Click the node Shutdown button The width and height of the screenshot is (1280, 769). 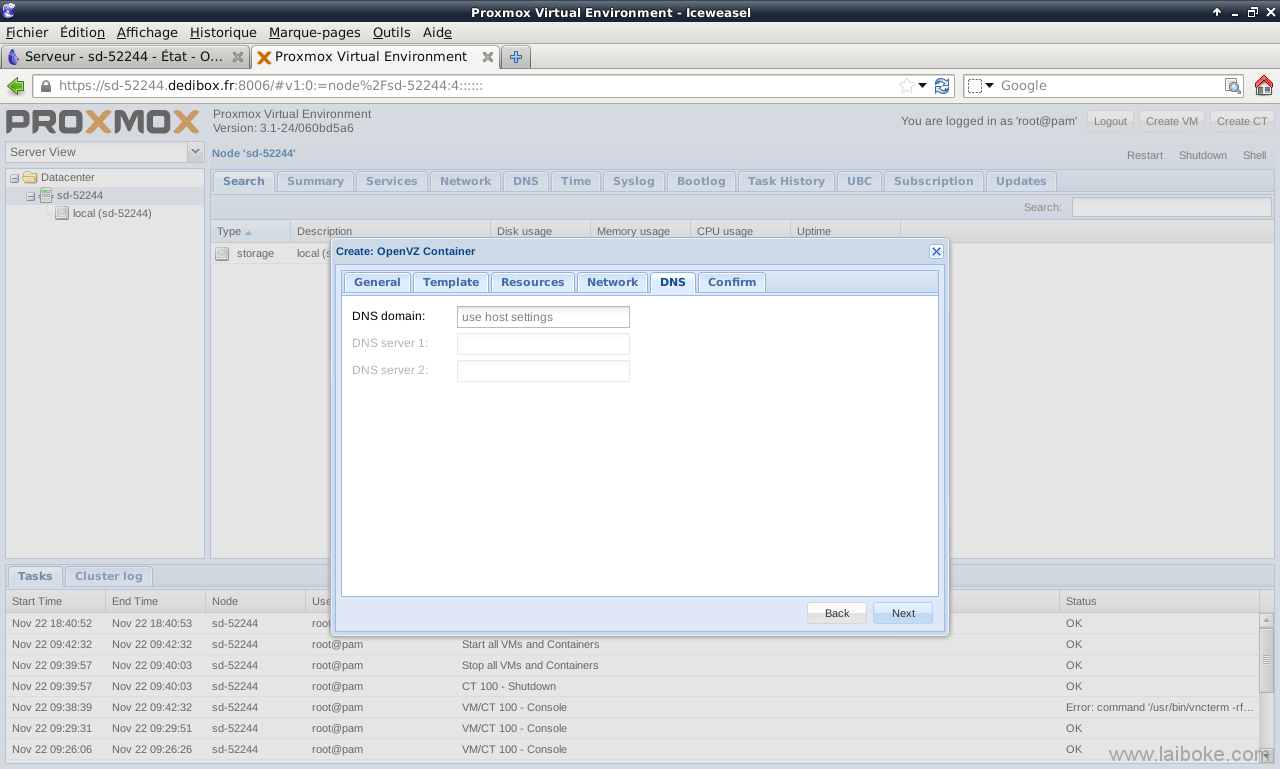pyautogui.click(x=1202, y=155)
